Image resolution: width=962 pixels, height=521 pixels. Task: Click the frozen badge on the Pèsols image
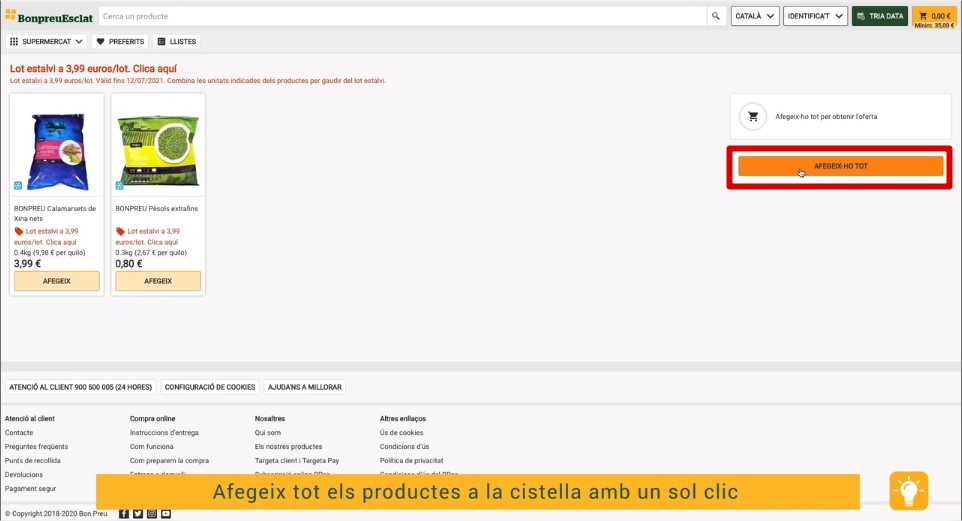120,185
